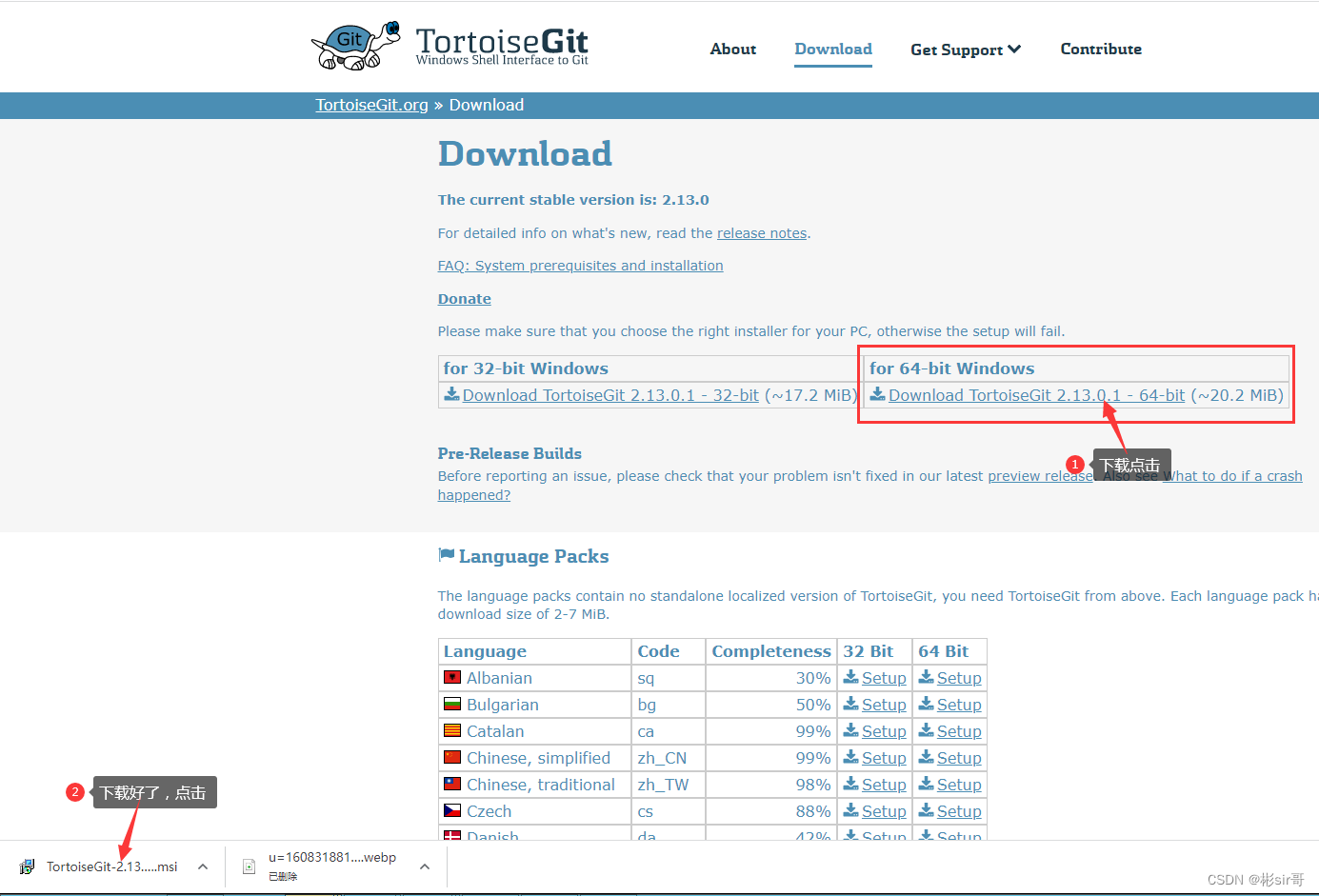Image resolution: width=1319 pixels, height=896 pixels.
Task: Click the Language column header
Action: pyautogui.click(x=535, y=651)
